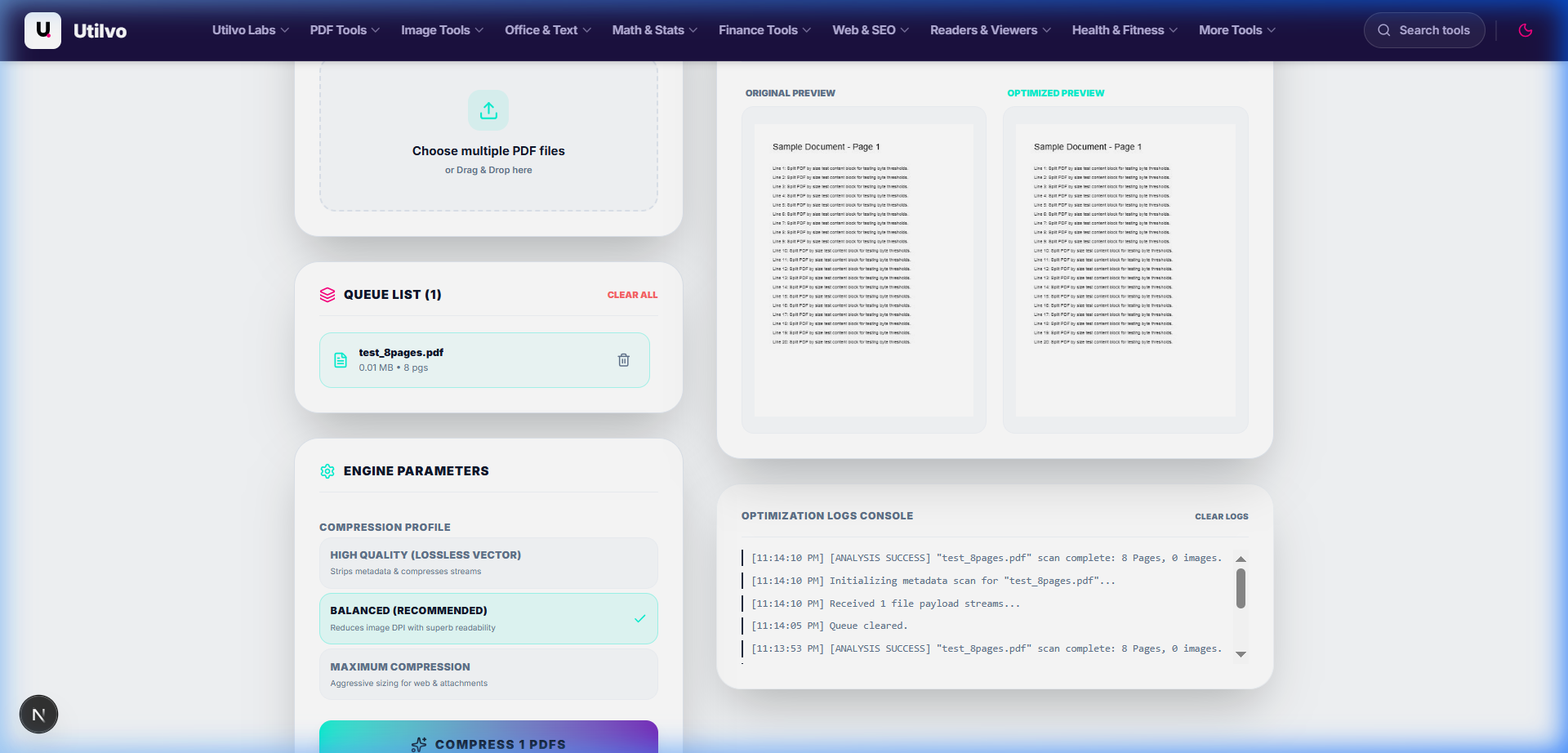Click the Utilvo brand name link
This screenshot has width=1568, height=753.
pos(100,31)
